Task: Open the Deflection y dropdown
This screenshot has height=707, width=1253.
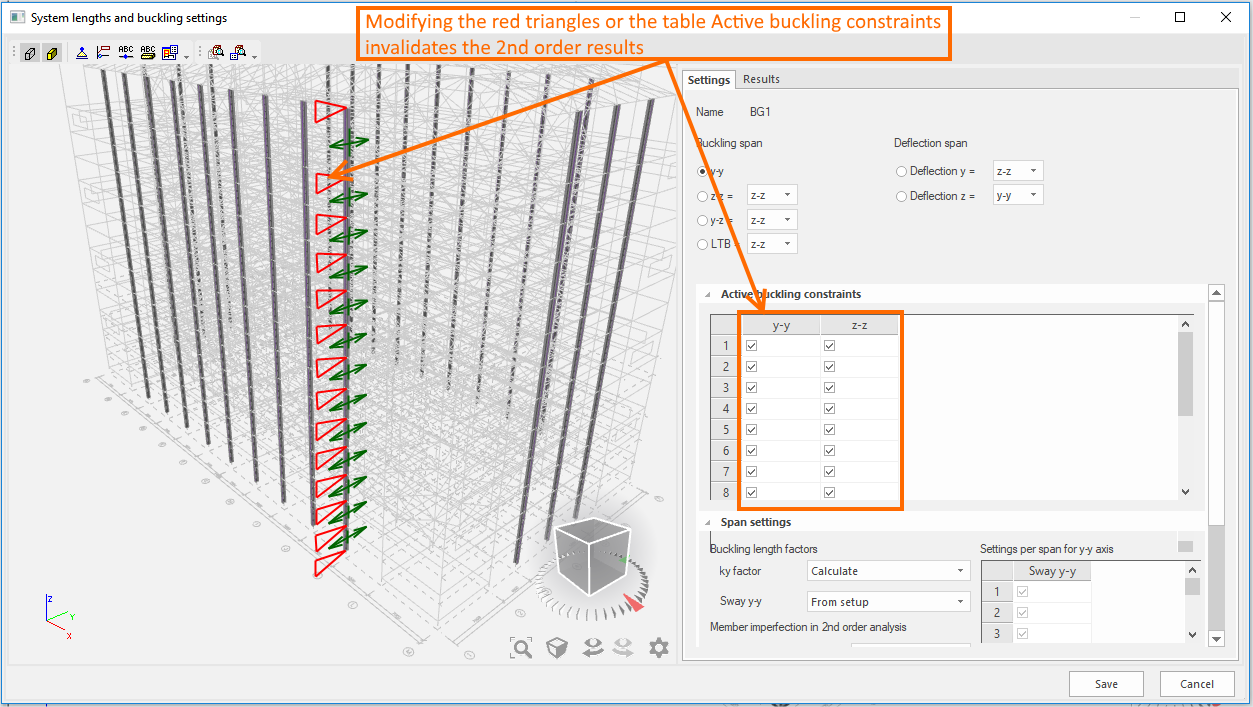Action: [1018, 172]
